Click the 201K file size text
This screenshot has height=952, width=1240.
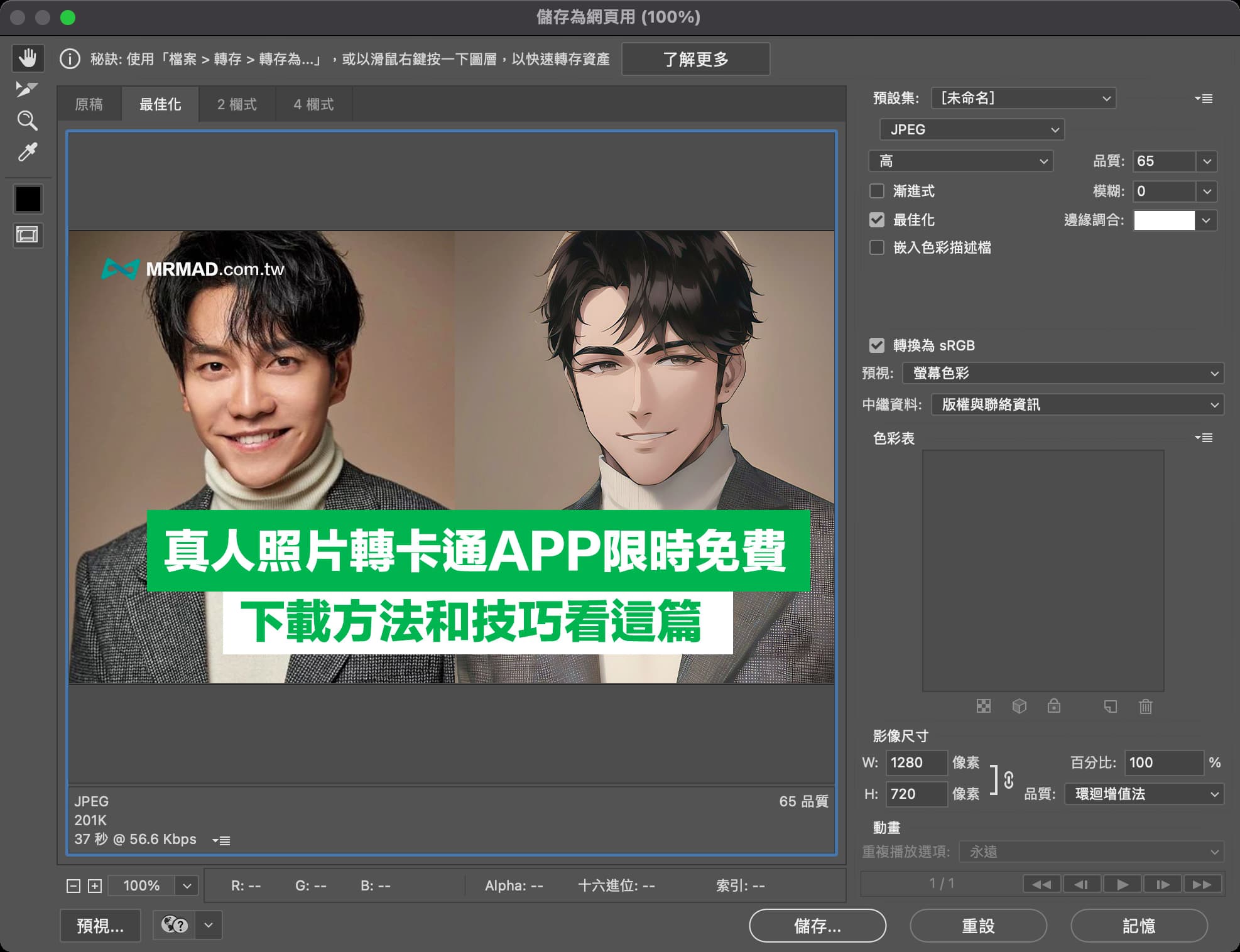coord(90,820)
